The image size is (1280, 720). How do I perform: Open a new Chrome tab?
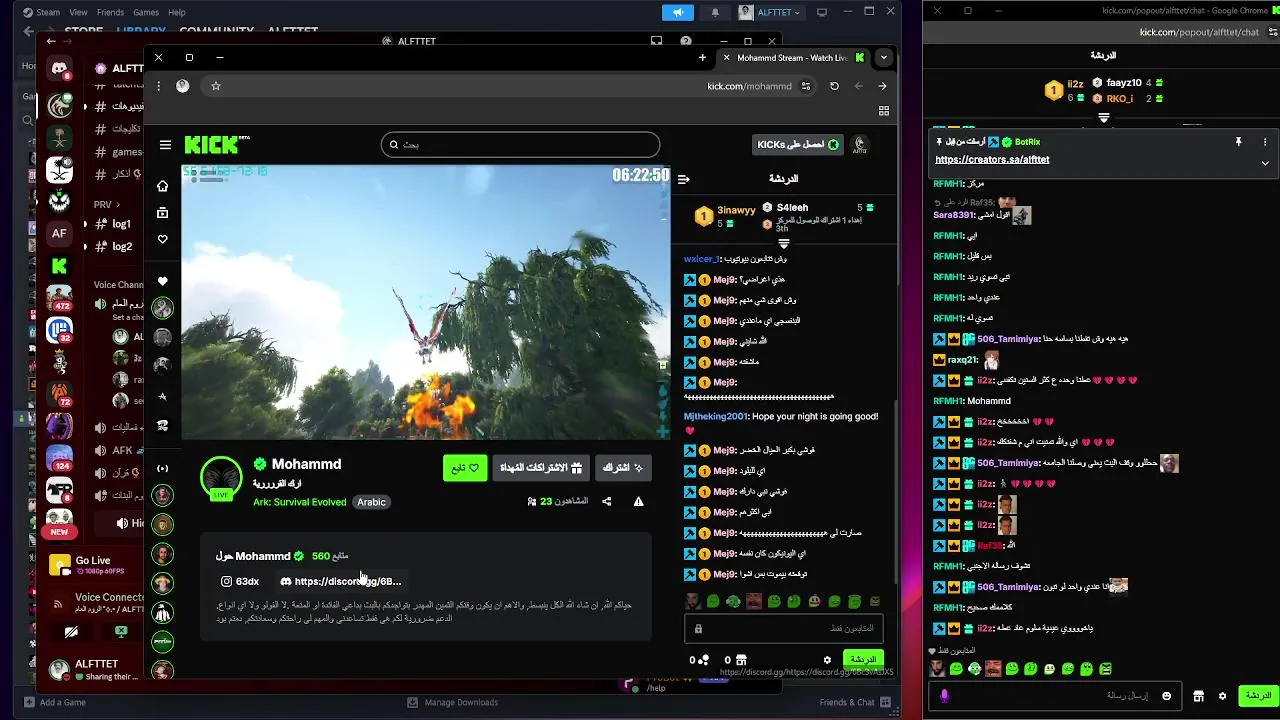(702, 58)
